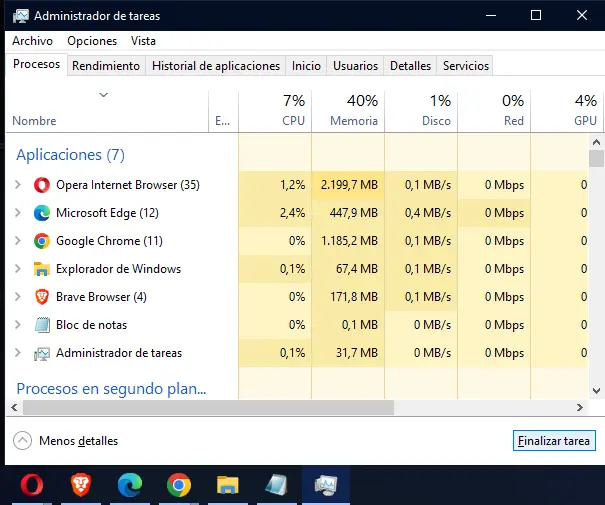Image resolution: width=605 pixels, height=505 pixels.
Task: Switch to the Servicios tab
Action: tap(466, 66)
